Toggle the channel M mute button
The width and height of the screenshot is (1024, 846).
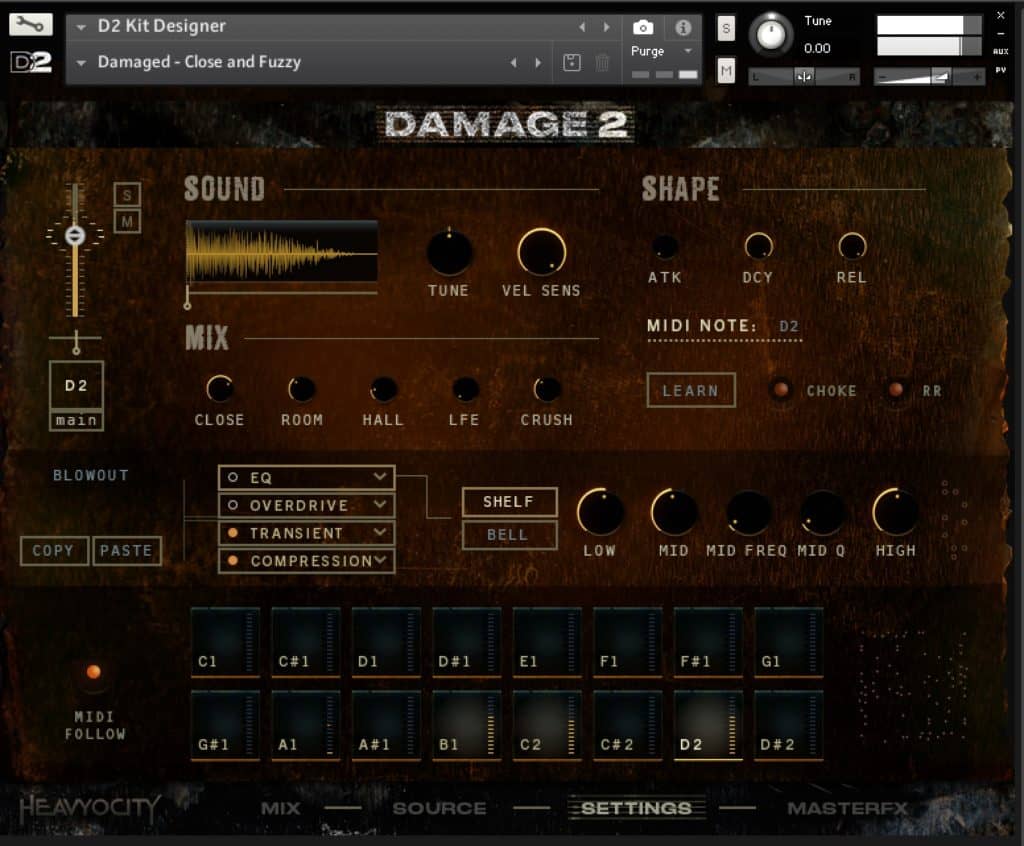127,222
